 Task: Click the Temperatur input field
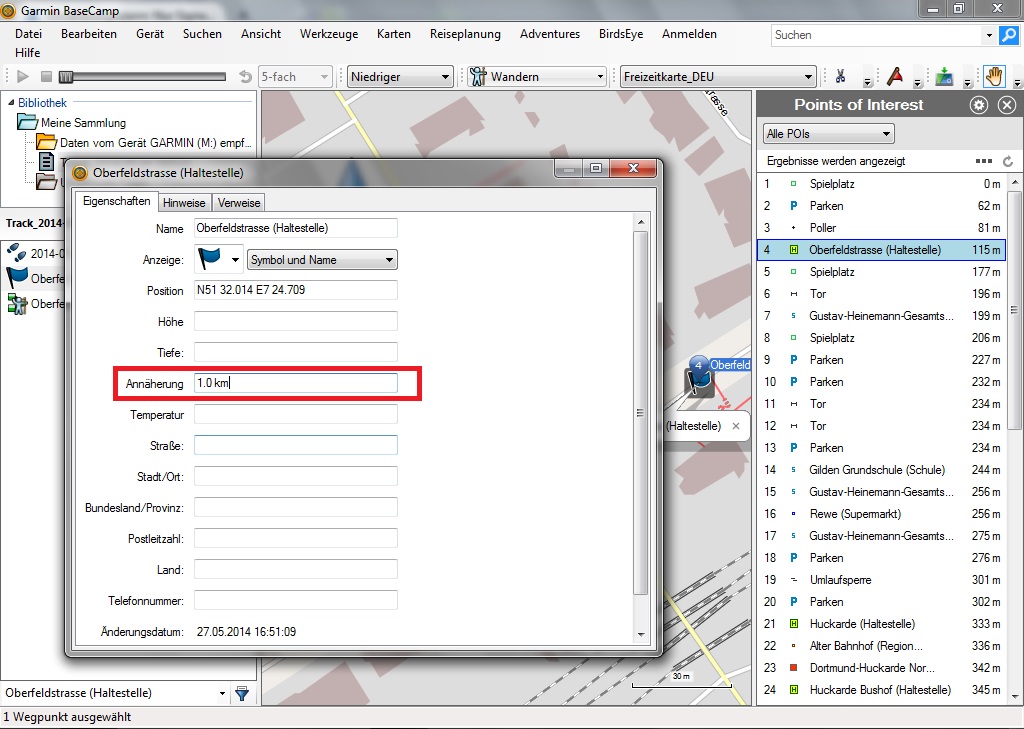point(296,414)
